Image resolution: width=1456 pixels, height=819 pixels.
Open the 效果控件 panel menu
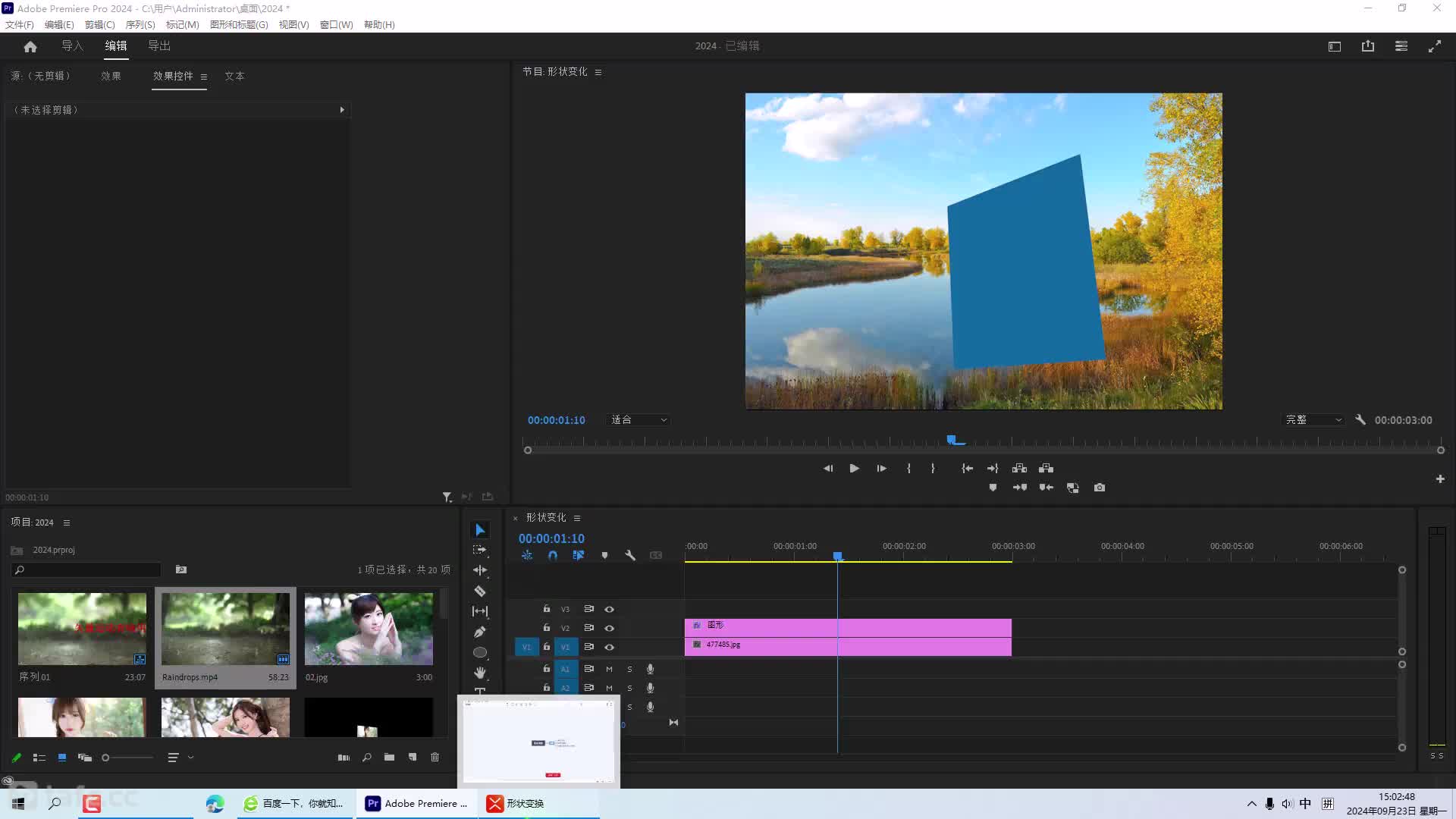pos(203,77)
